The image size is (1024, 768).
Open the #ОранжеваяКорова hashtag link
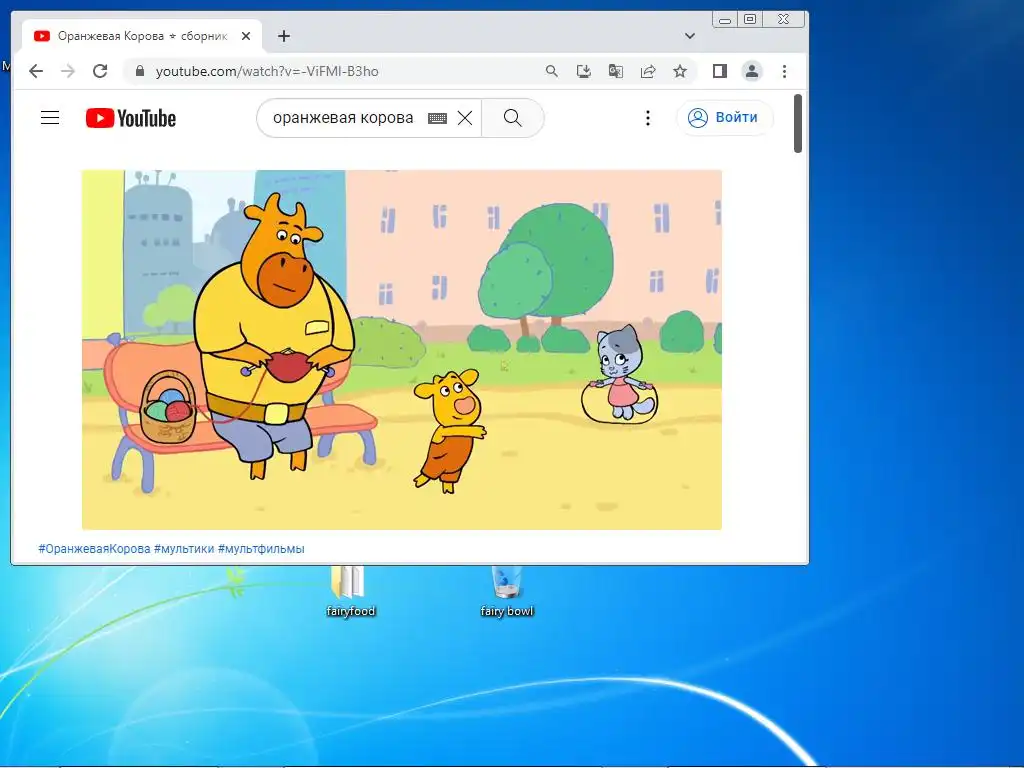click(94, 549)
